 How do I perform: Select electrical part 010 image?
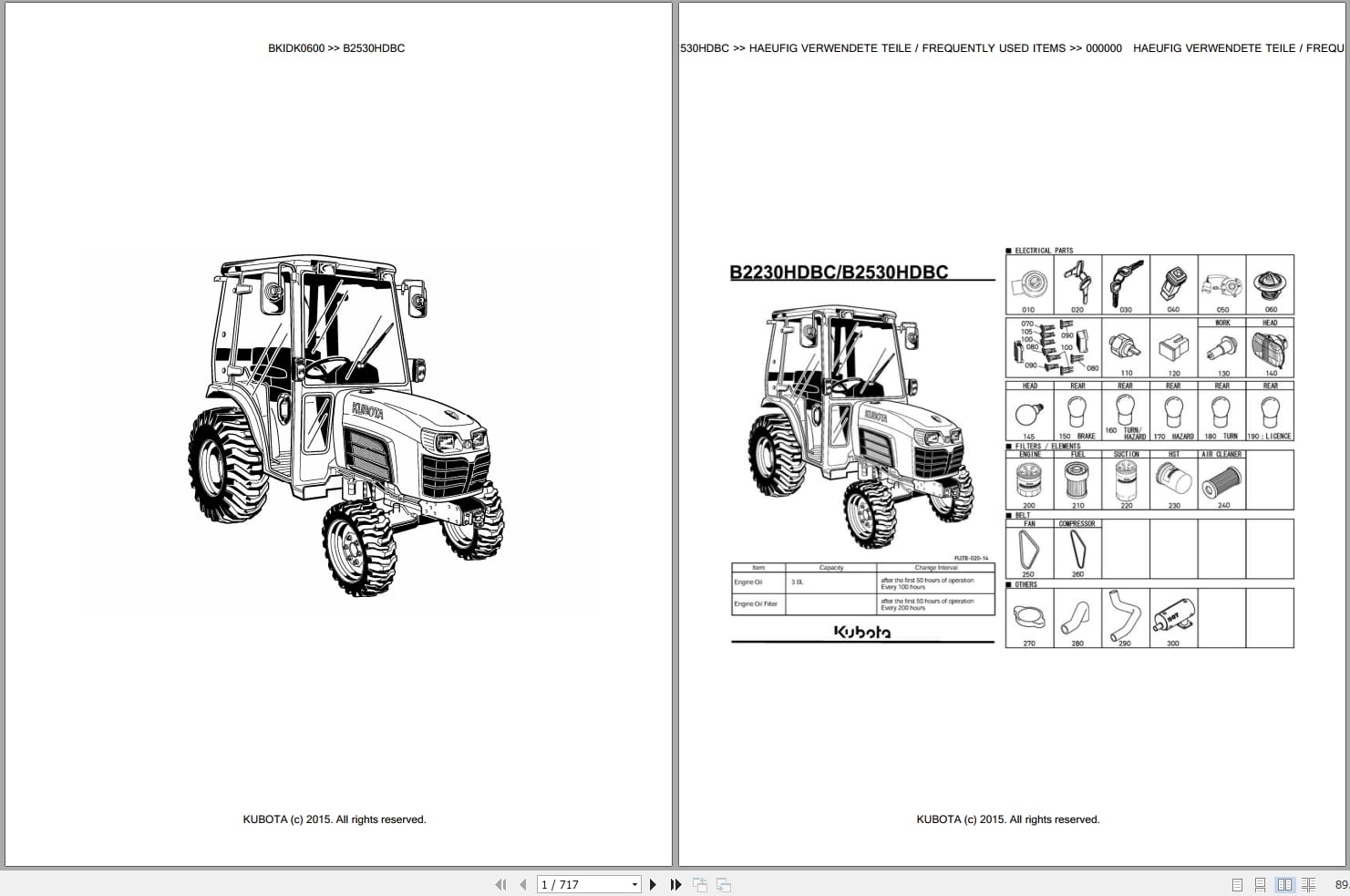pyautogui.click(x=1029, y=285)
